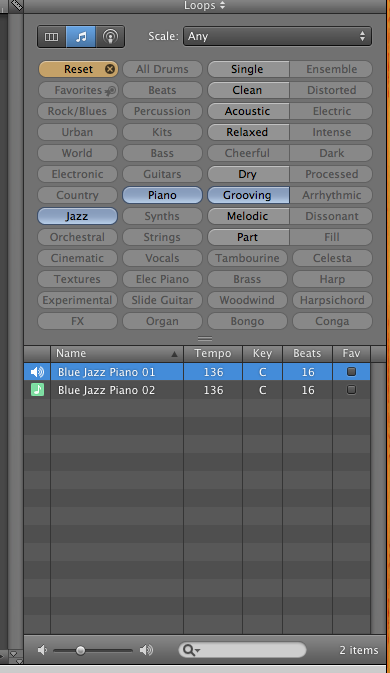Click the Tambourine filter button
Screen dimensions: 390x673
(x=247, y=258)
